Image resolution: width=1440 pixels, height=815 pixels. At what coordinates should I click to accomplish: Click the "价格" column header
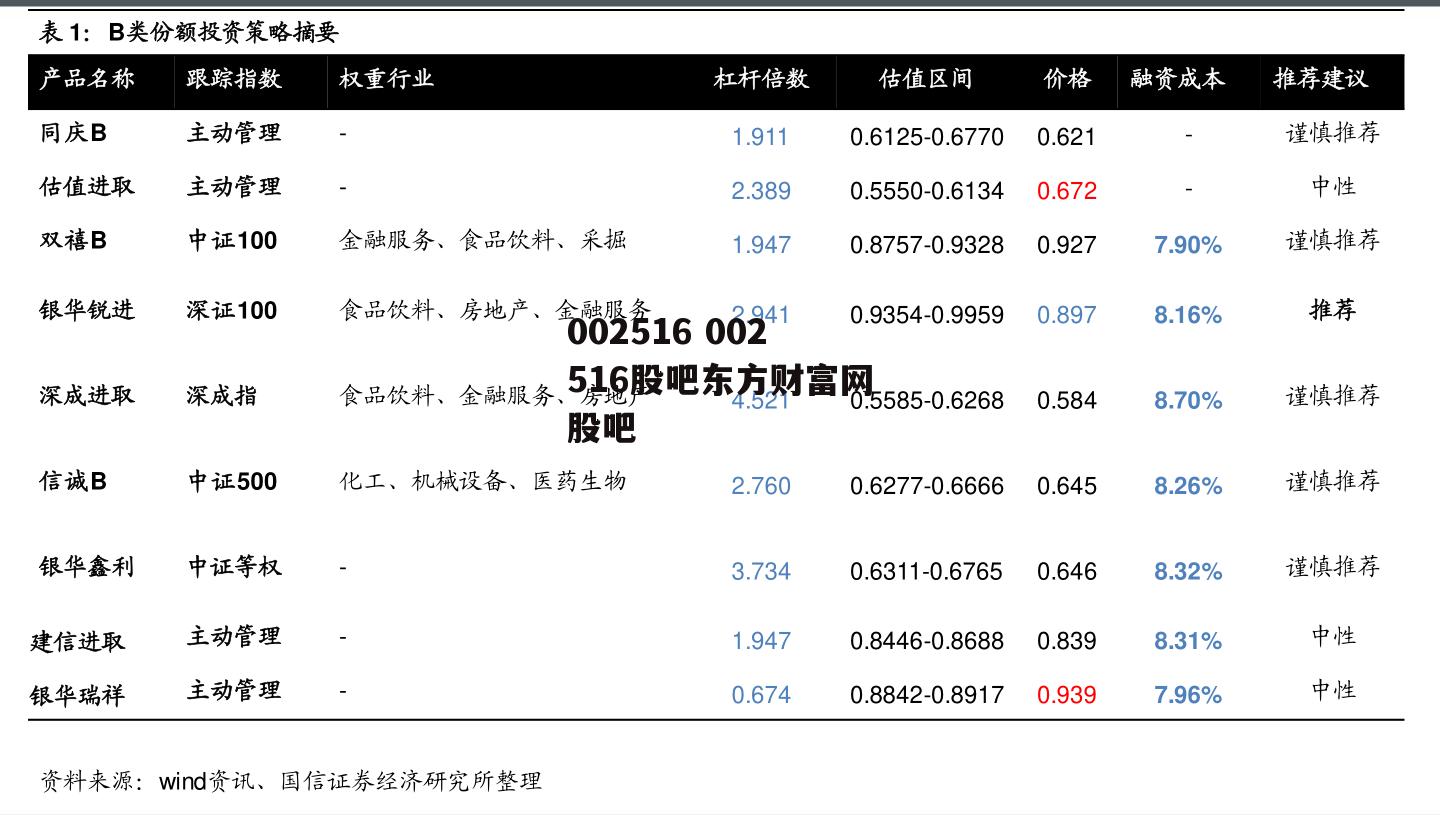(x=1067, y=79)
